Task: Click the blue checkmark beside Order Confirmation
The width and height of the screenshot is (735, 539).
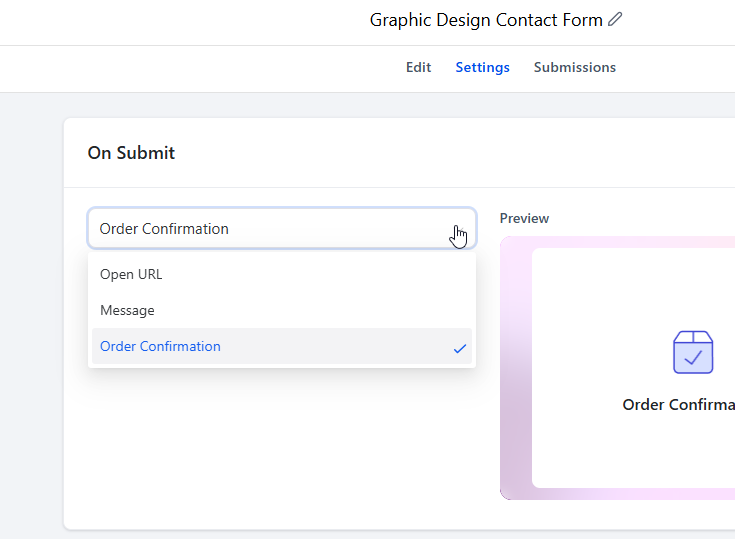Action: 460,348
